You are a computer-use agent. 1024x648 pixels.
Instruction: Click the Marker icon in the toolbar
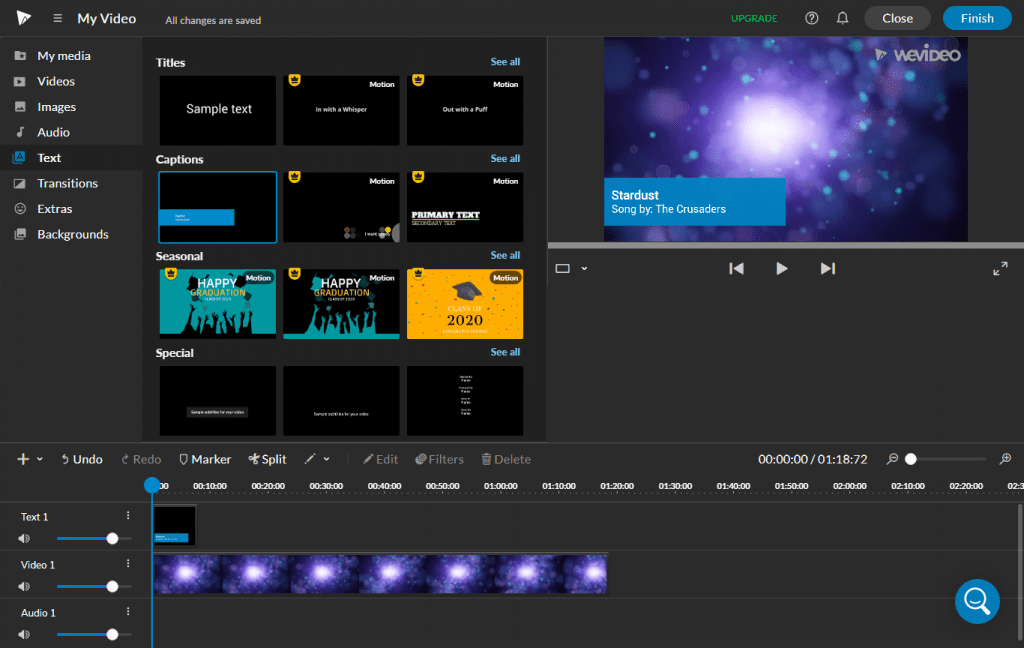pos(183,459)
